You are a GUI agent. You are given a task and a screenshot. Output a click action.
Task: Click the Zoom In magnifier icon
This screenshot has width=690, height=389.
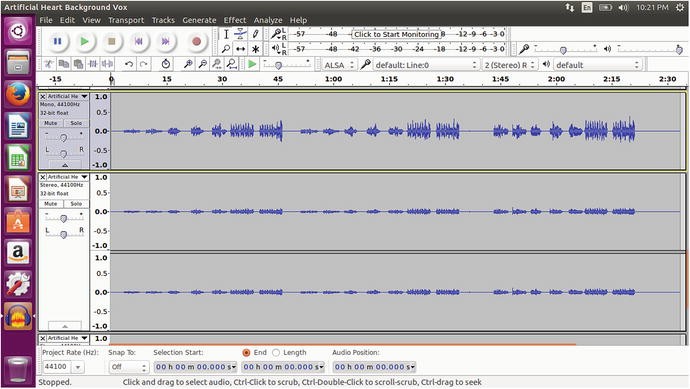click(188, 64)
